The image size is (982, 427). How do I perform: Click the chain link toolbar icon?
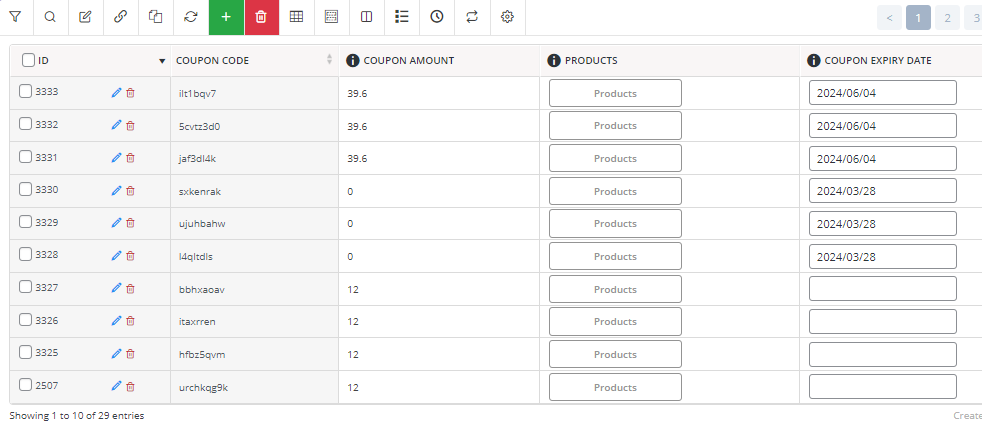click(121, 18)
